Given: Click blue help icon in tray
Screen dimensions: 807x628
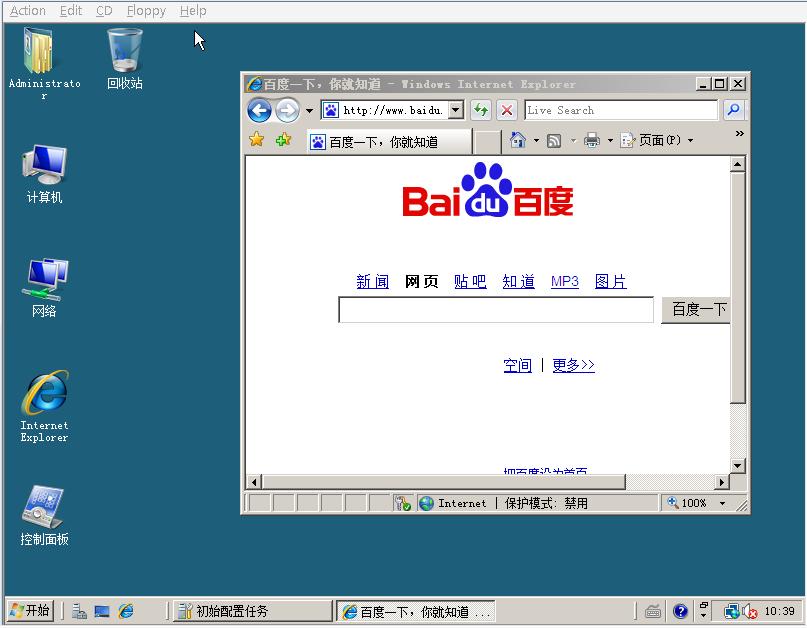Looking at the screenshot, I should (680, 612).
